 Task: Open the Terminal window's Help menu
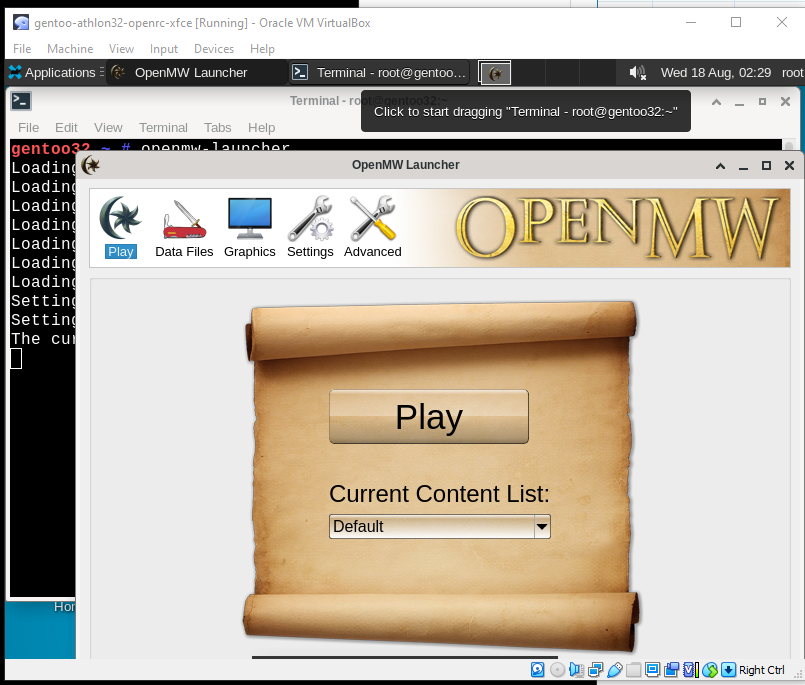(261, 127)
